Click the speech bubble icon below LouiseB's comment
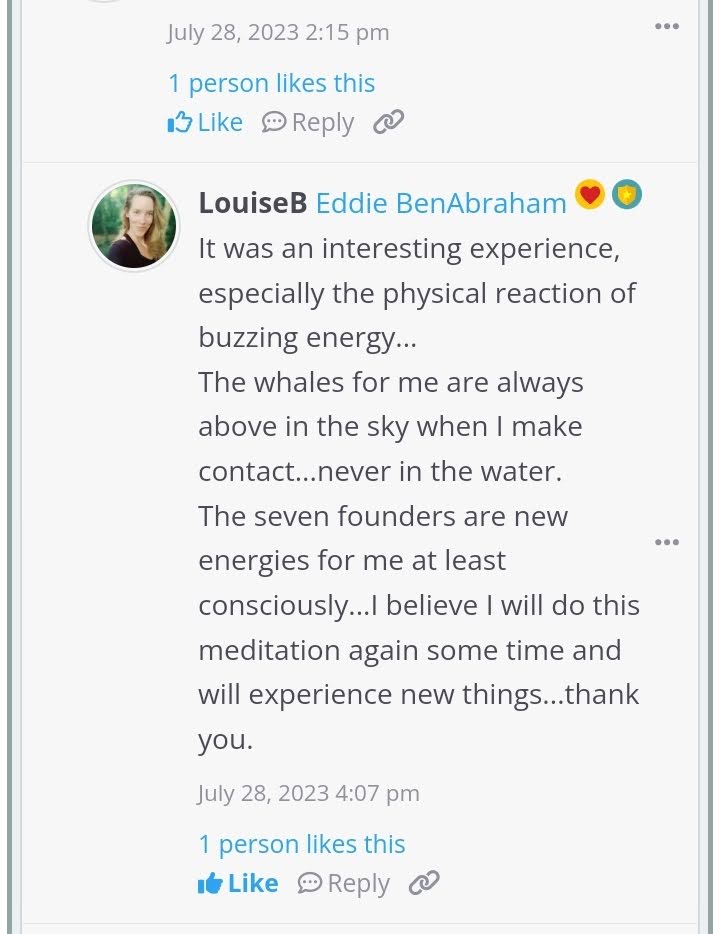719x934 pixels. [310, 883]
